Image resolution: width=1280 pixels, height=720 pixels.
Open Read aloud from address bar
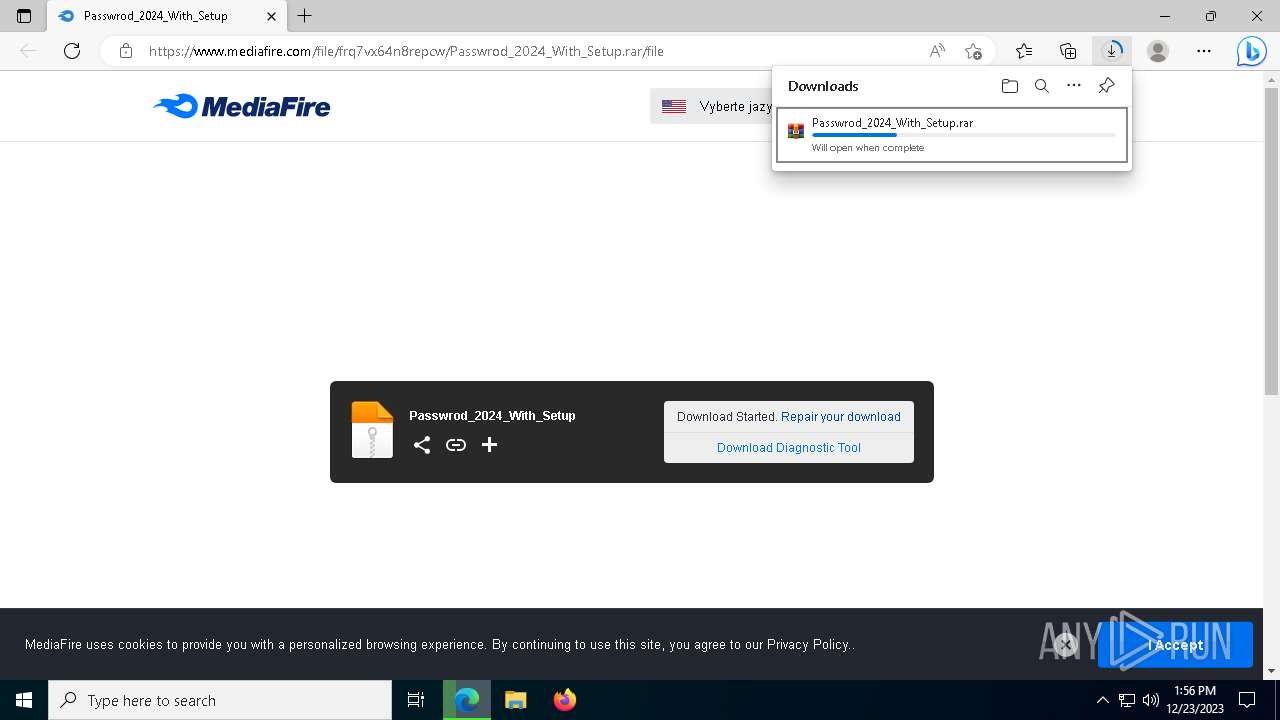click(937, 51)
